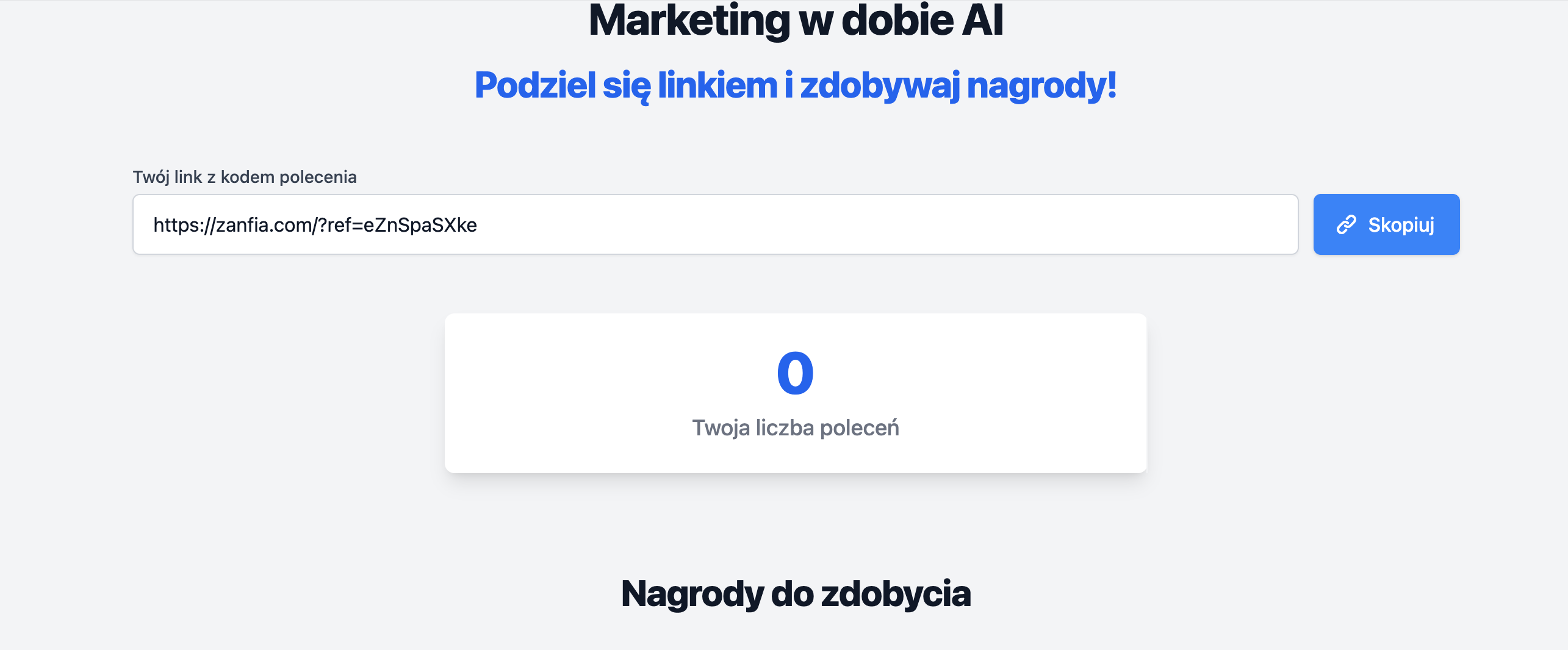Click the word 'polecenia' in the input label
The height and width of the screenshot is (650, 1568).
pyautogui.click(x=318, y=177)
